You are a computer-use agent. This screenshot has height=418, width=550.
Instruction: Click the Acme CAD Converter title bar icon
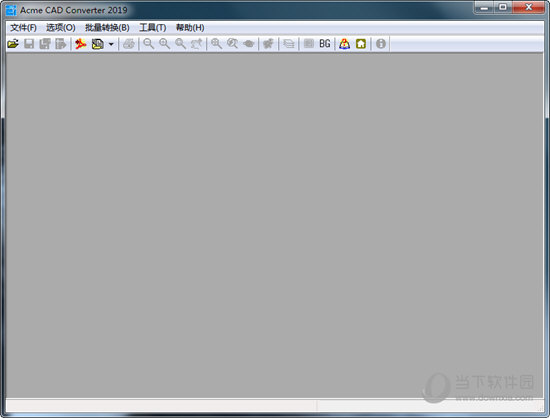(x=11, y=10)
